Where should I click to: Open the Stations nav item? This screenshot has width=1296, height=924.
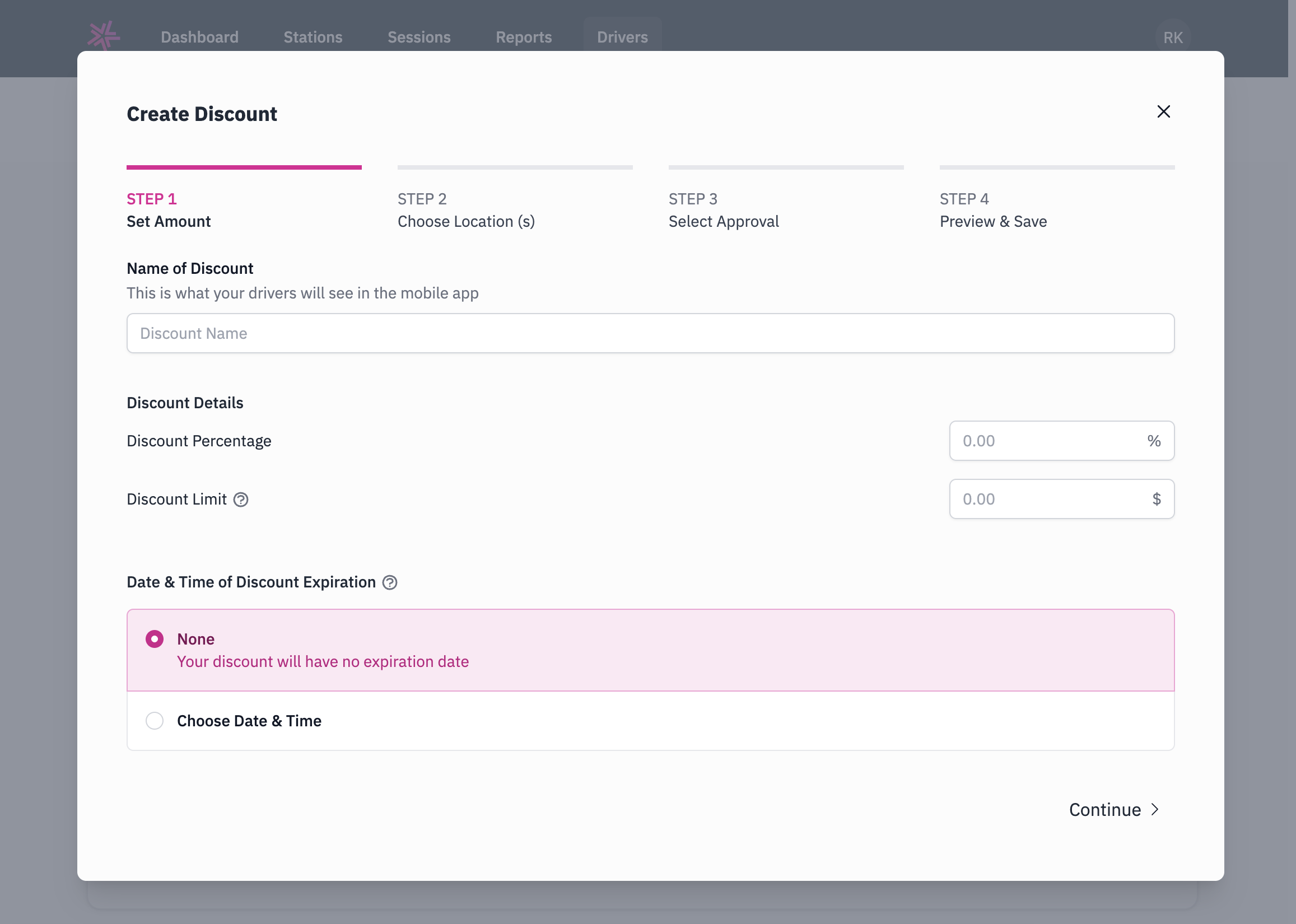(313, 38)
